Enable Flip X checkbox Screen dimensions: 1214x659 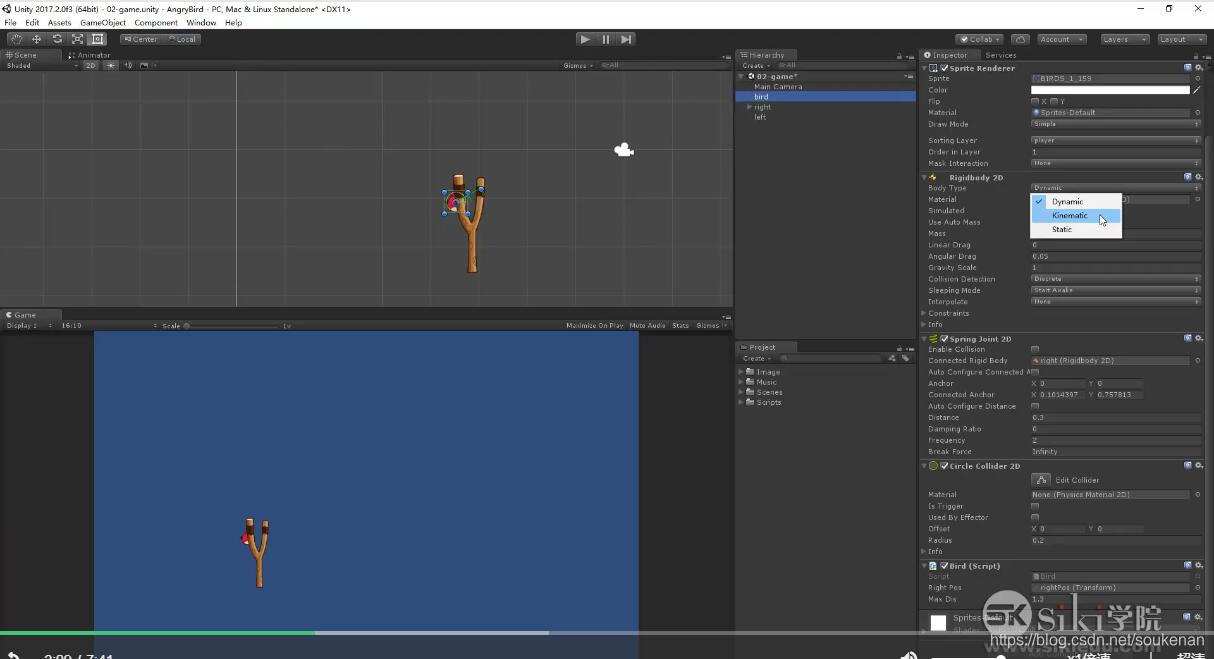pyautogui.click(x=1035, y=101)
